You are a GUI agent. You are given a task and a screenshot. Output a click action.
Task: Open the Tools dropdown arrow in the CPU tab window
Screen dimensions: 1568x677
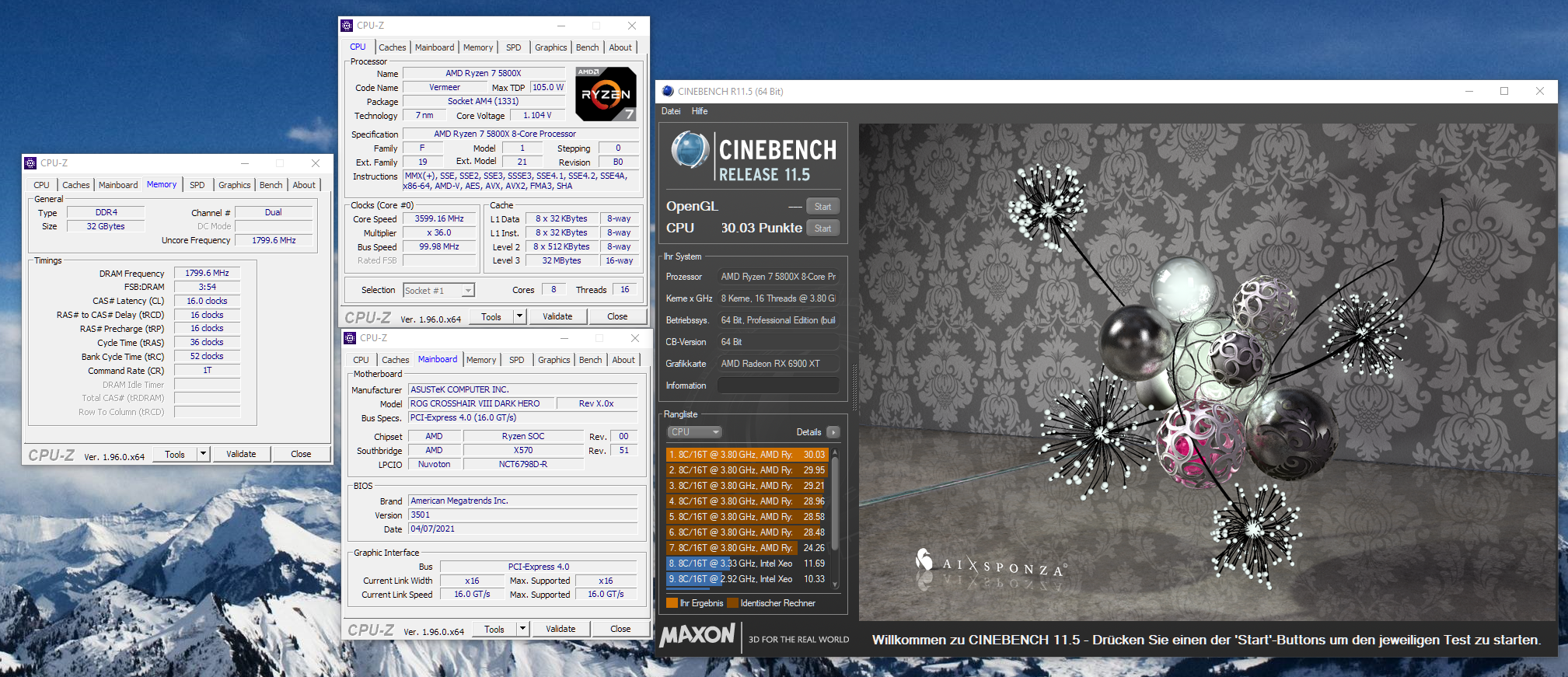pos(520,316)
